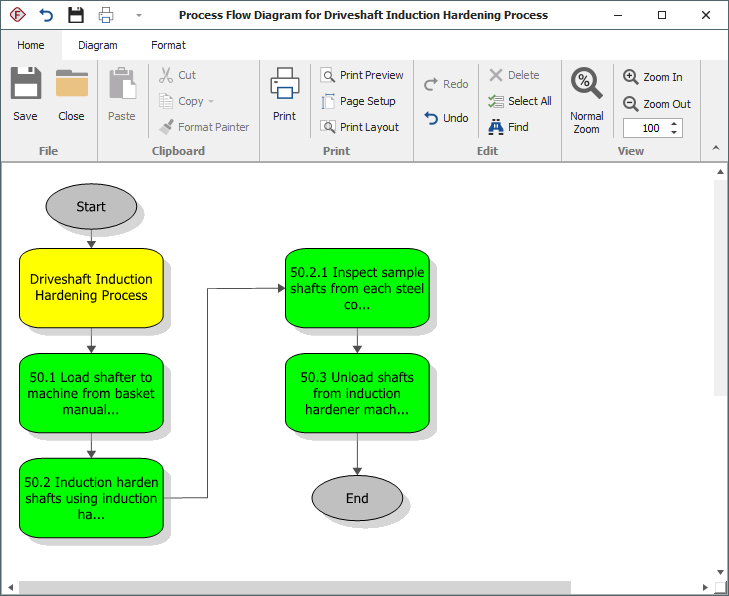The height and width of the screenshot is (596, 729).
Task: Click Zoom Out in the View group
Action: (631, 104)
